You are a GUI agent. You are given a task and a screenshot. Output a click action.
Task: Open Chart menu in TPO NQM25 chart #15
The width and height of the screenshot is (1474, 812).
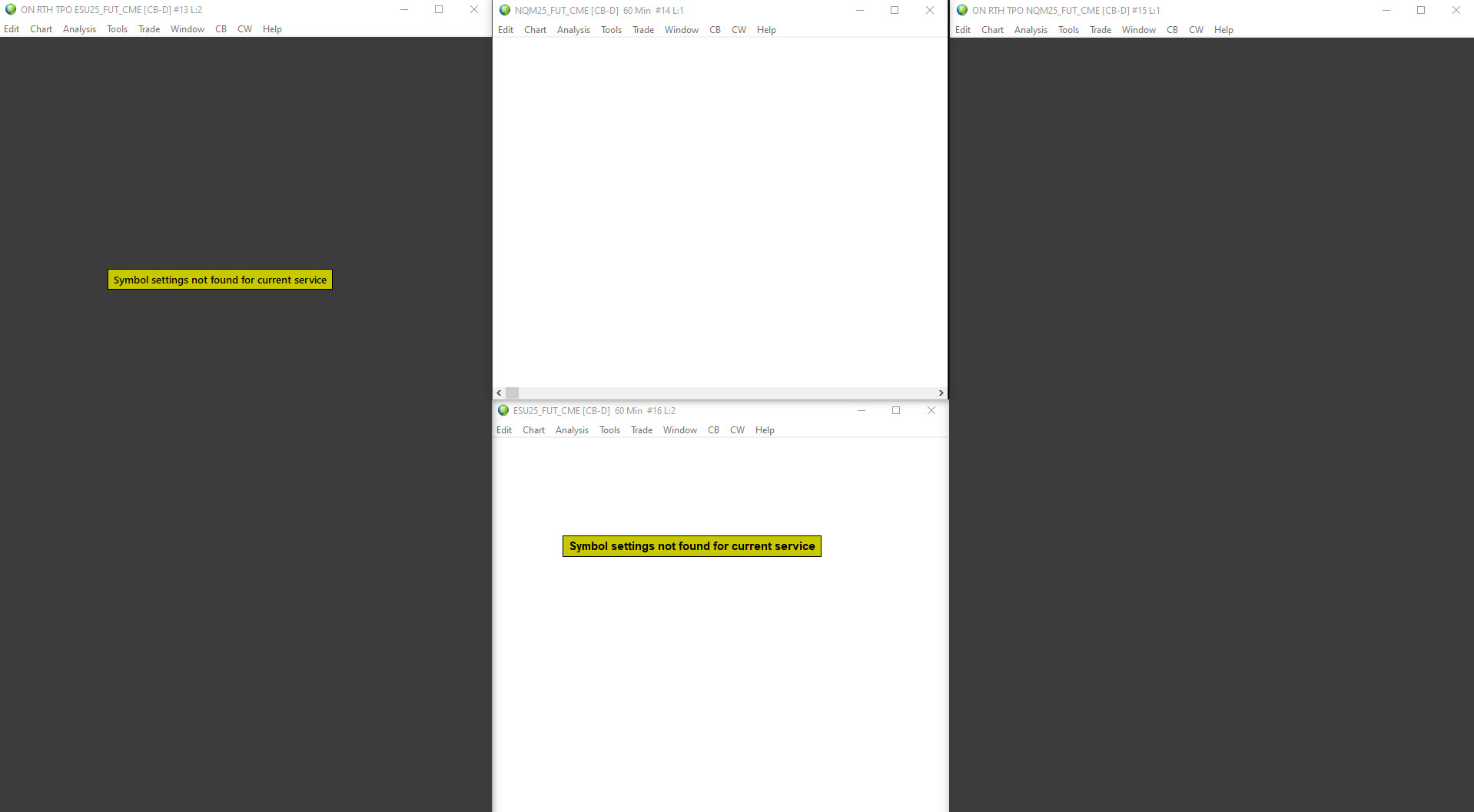993,30
